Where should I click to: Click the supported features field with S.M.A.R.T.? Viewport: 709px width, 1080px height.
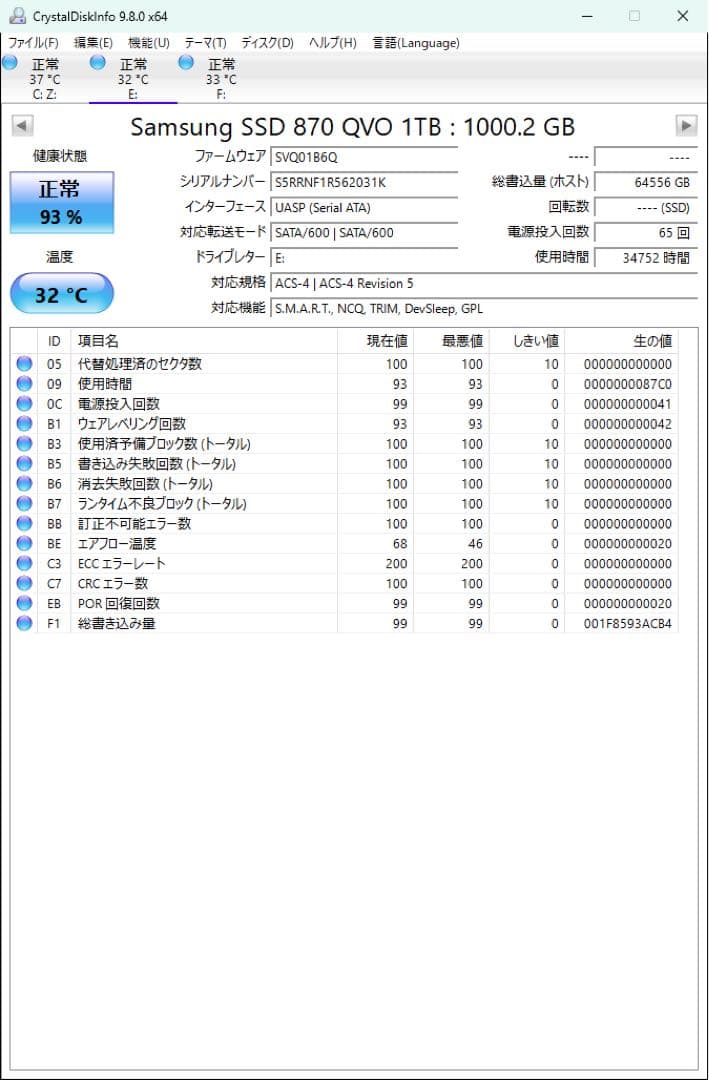tap(484, 309)
